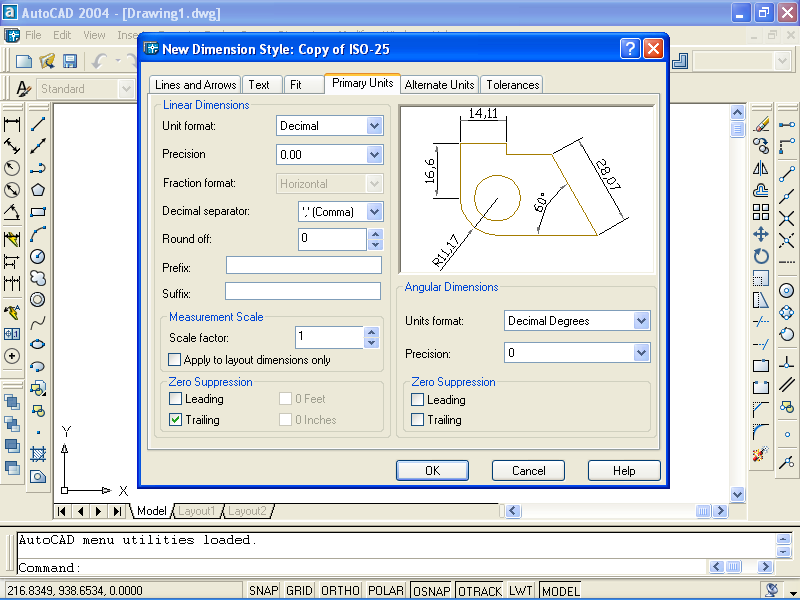
Task: Click the Array tool icon
Action: 761,212
